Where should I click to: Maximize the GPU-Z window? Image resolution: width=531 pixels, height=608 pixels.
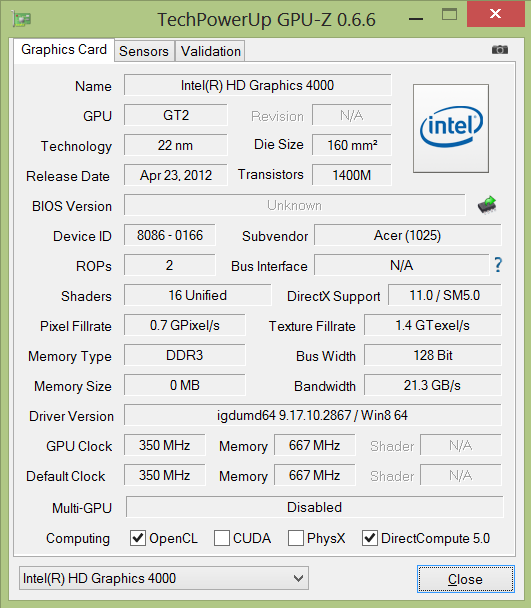[x=449, y=15]
